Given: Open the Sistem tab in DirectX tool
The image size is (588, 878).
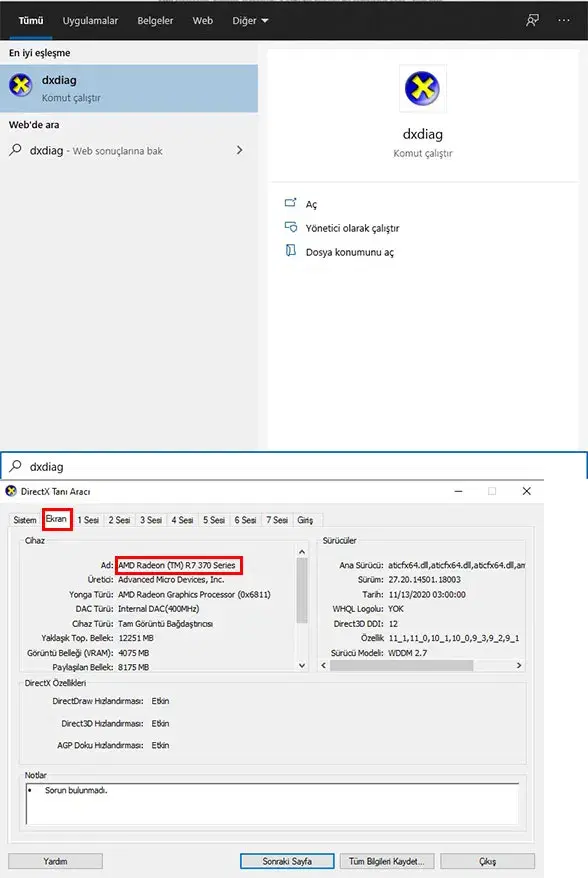Looking at the screenshot, I should (25, 520).
